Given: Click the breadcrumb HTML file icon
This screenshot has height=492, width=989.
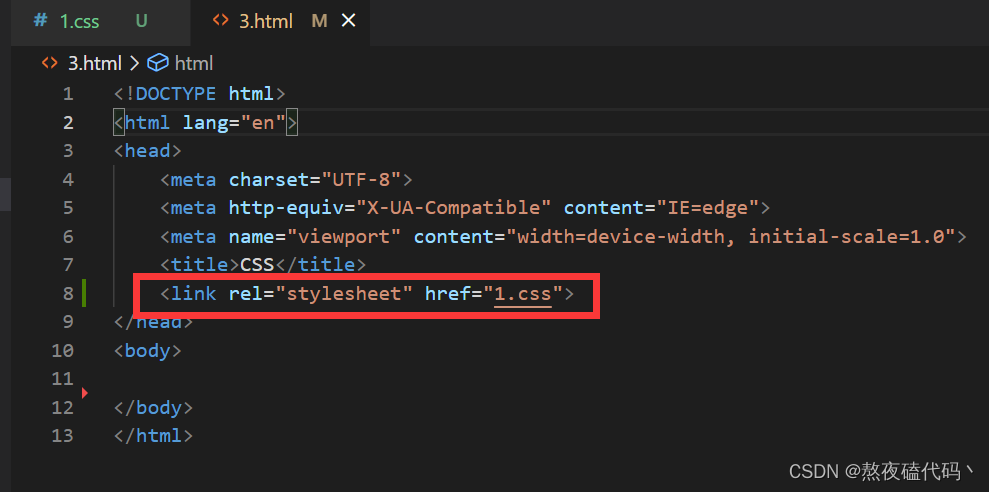Looking at the screenshot, I should [49, 62].
